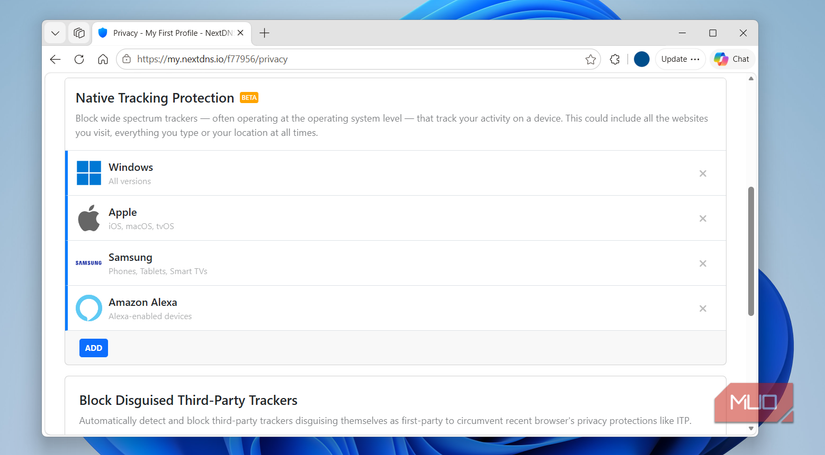Remove Samsung from tracking protection
The width and height of the screenshot is (825, 455).
[702, 264]
